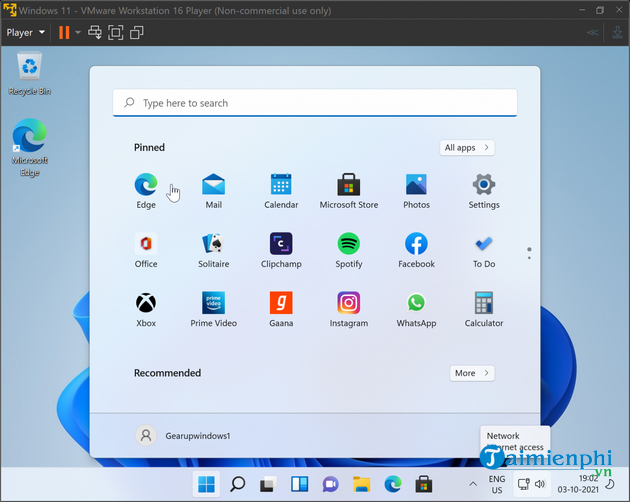Open the clock and date flyout
The height and width of the screenshot is (502, 630).
tap(578, 484)
